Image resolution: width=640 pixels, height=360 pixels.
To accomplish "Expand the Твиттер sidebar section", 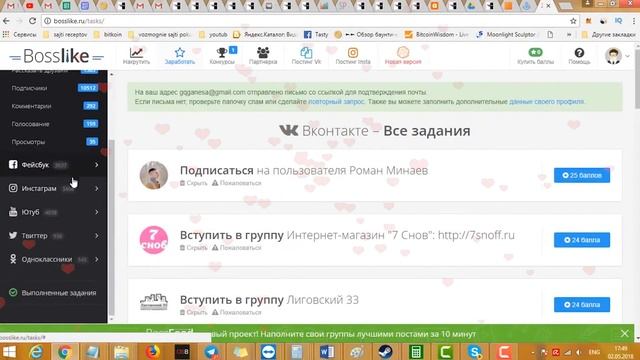I will point(54,236).
